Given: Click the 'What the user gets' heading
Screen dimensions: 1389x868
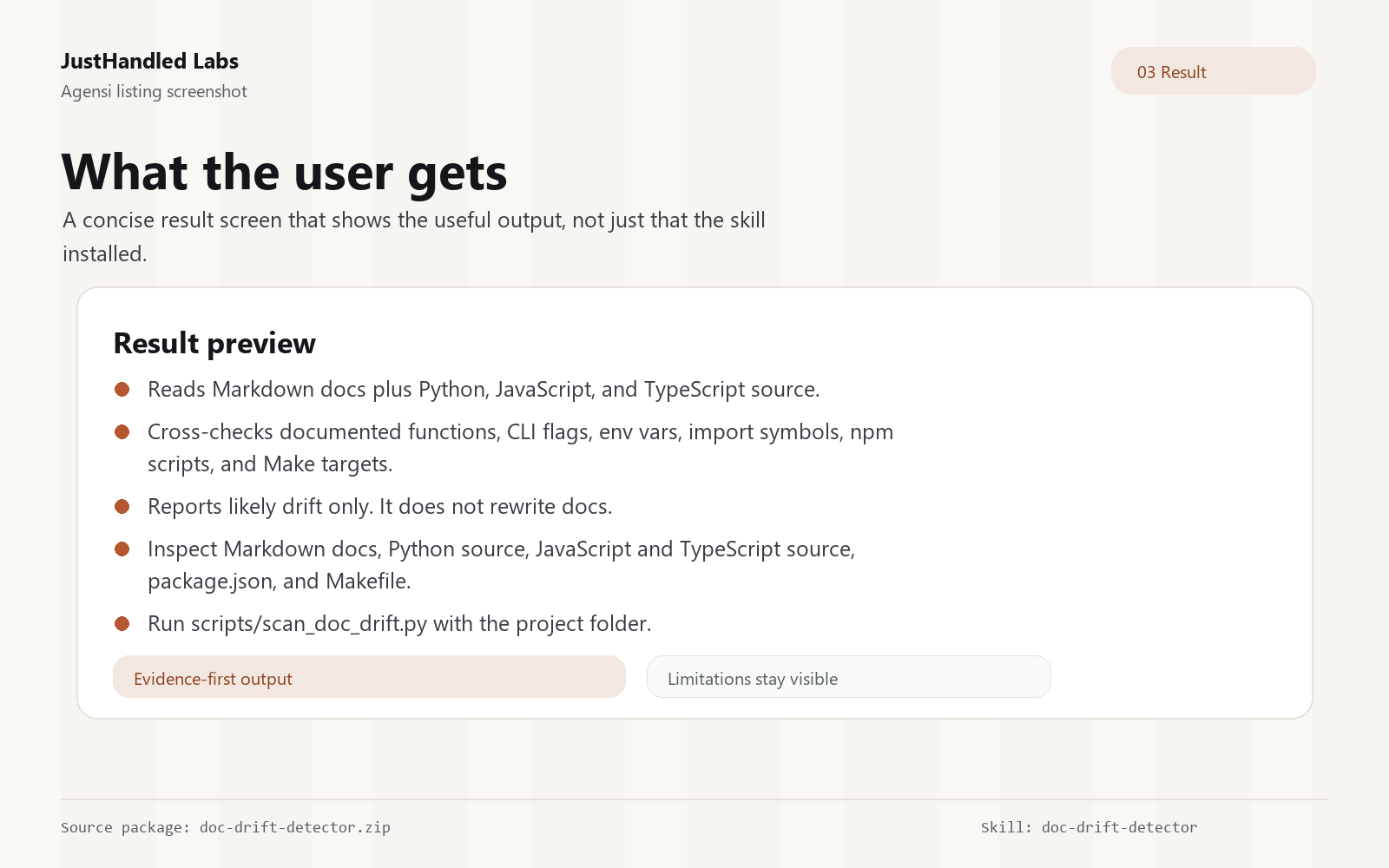Looking at the screenshot, I should (x=285, y=172).
